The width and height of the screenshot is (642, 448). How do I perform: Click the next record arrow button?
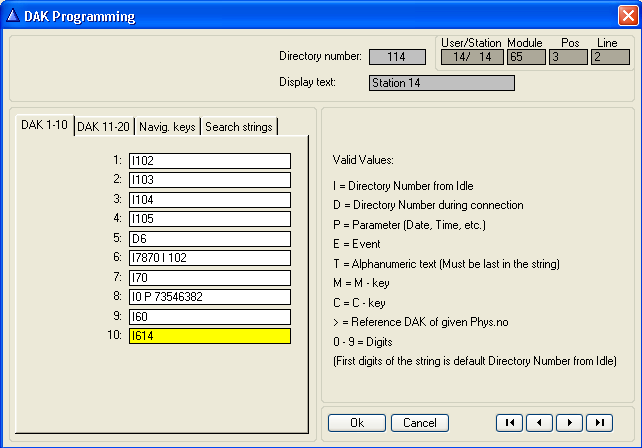[570, 423]
